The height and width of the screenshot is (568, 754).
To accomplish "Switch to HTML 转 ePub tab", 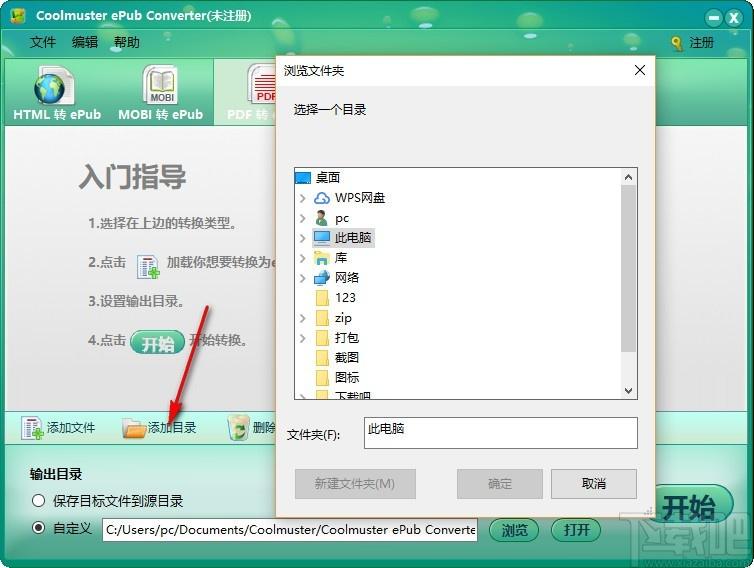I will 57,93.
